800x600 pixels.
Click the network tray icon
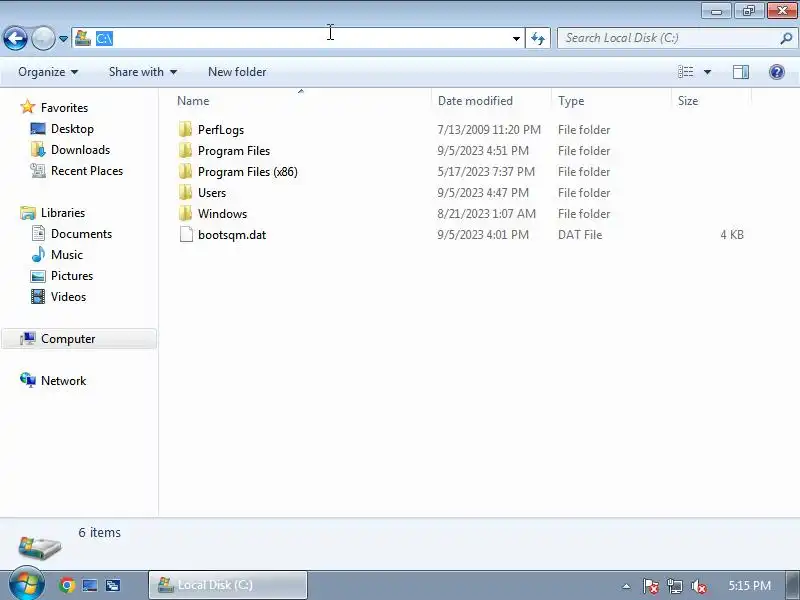coord(674,586)
